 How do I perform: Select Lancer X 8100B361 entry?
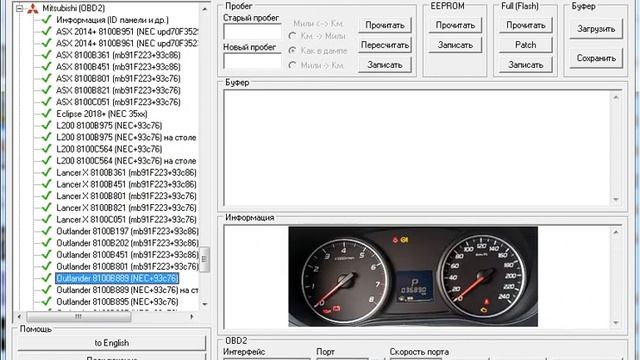[x=127, y=173]
